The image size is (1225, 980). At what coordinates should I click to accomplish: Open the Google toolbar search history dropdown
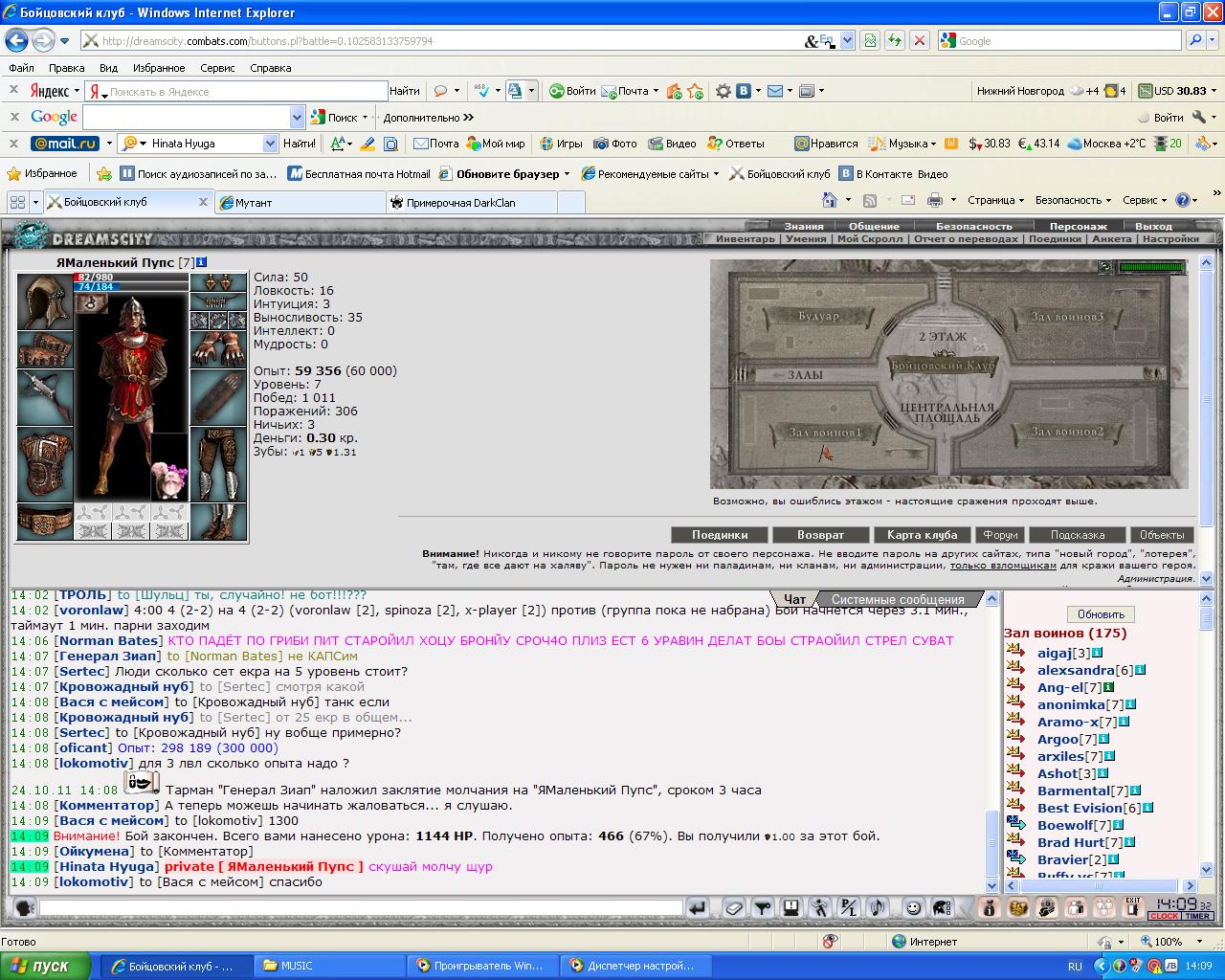tap(297, 117)
